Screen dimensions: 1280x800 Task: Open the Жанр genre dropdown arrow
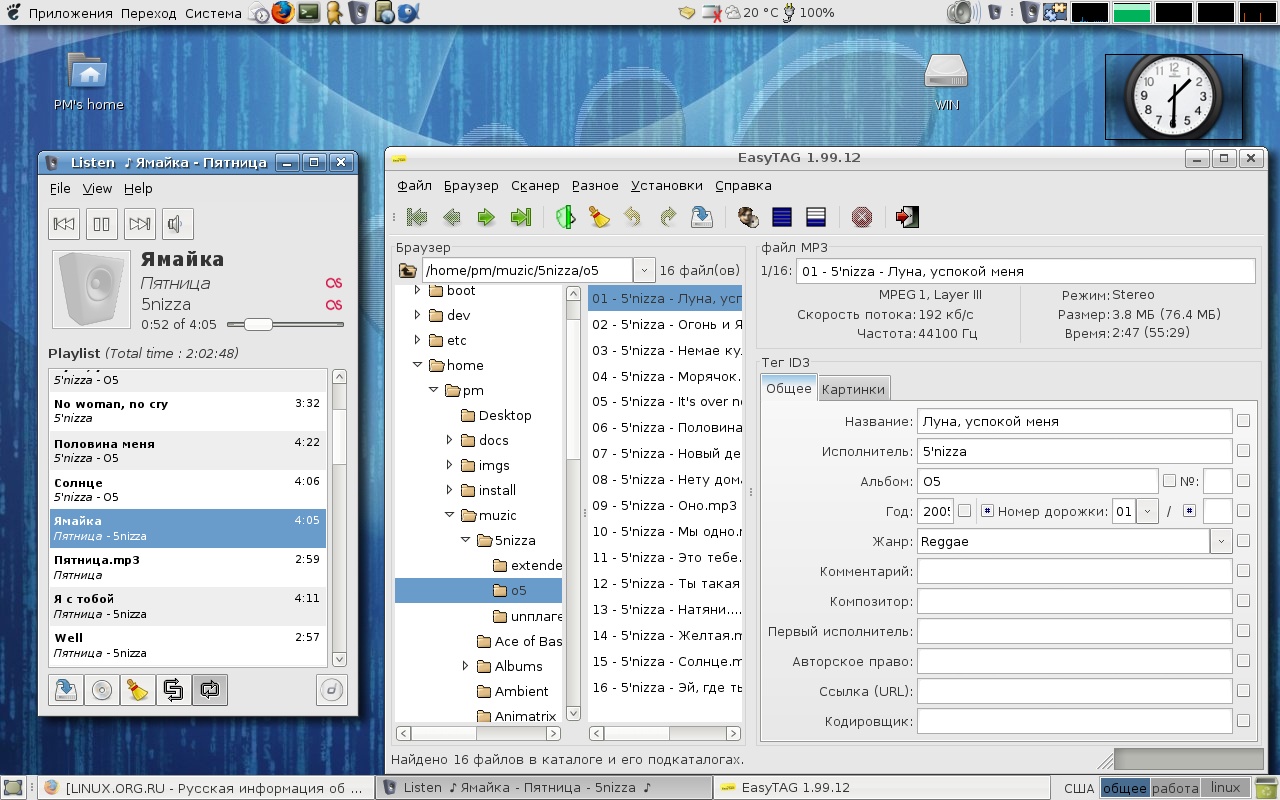pos(1221,541)
